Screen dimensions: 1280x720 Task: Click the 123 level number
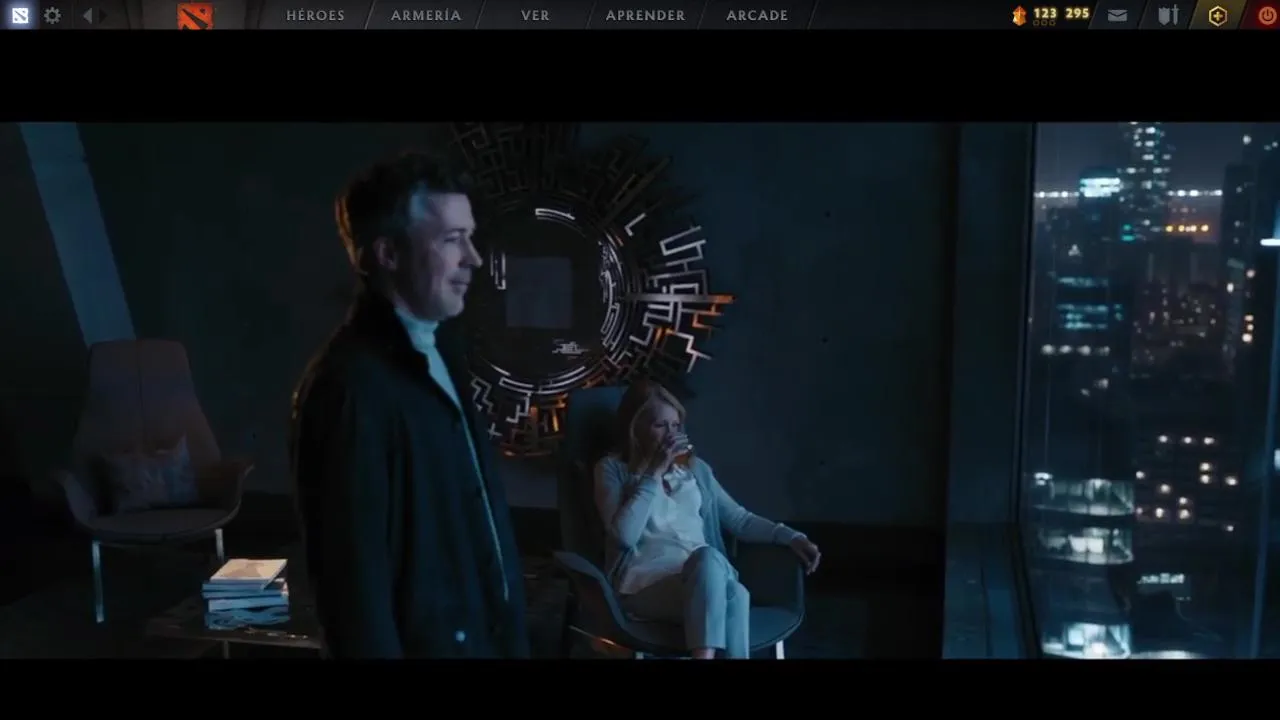tap(1045, 13)
